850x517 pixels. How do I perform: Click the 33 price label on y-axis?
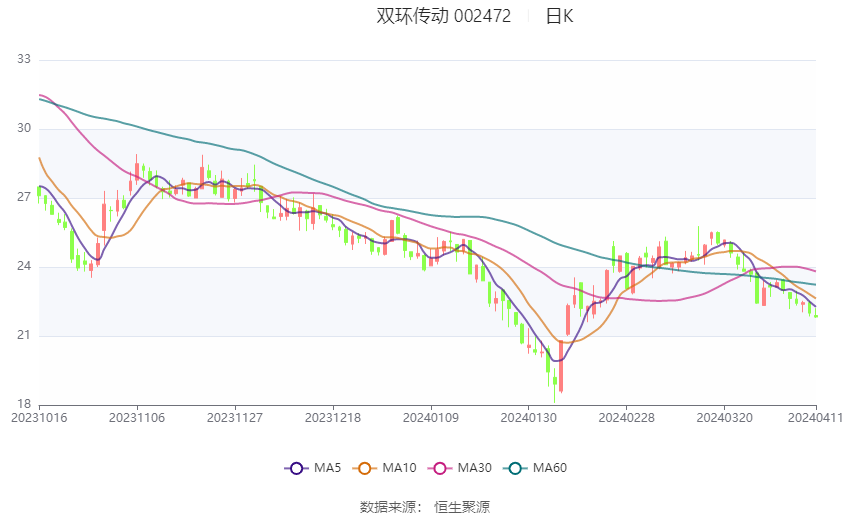[x=25, y=60]
